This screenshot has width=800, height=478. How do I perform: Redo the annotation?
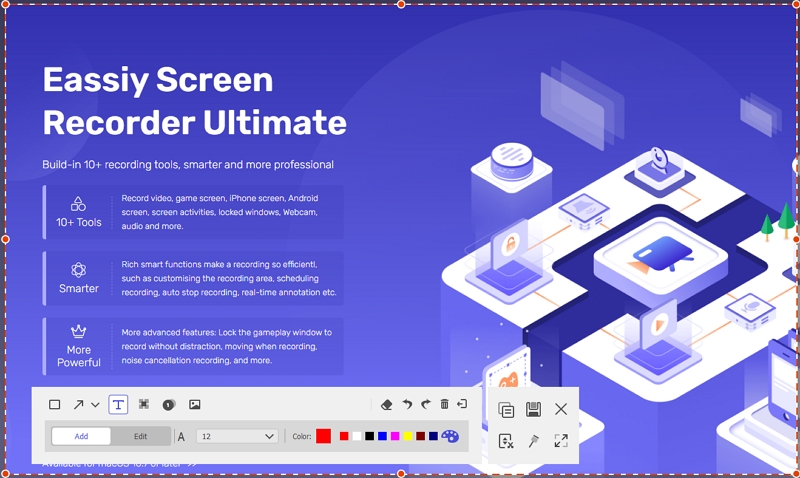426,405
